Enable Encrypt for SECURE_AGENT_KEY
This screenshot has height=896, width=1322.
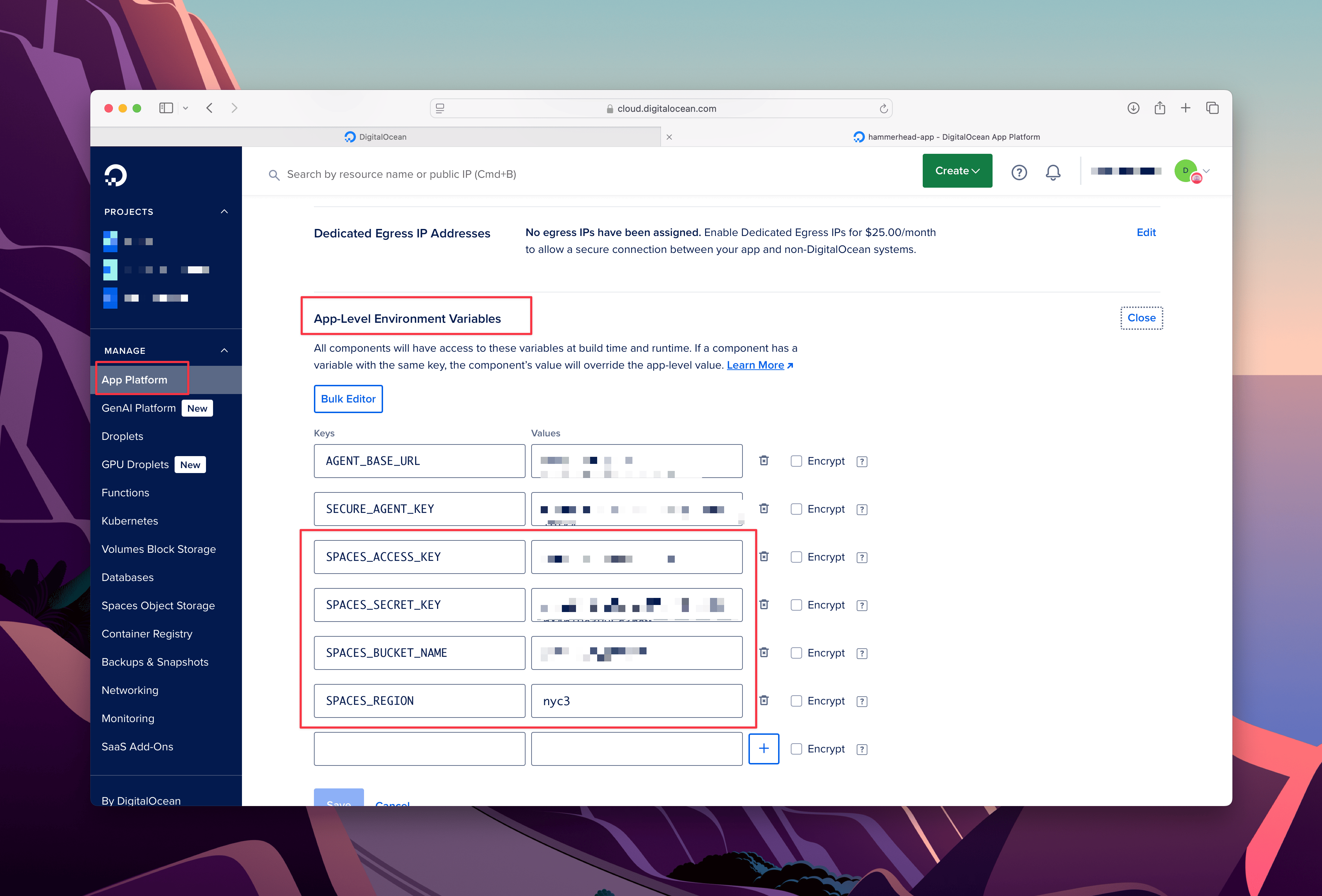click(796, 509)
